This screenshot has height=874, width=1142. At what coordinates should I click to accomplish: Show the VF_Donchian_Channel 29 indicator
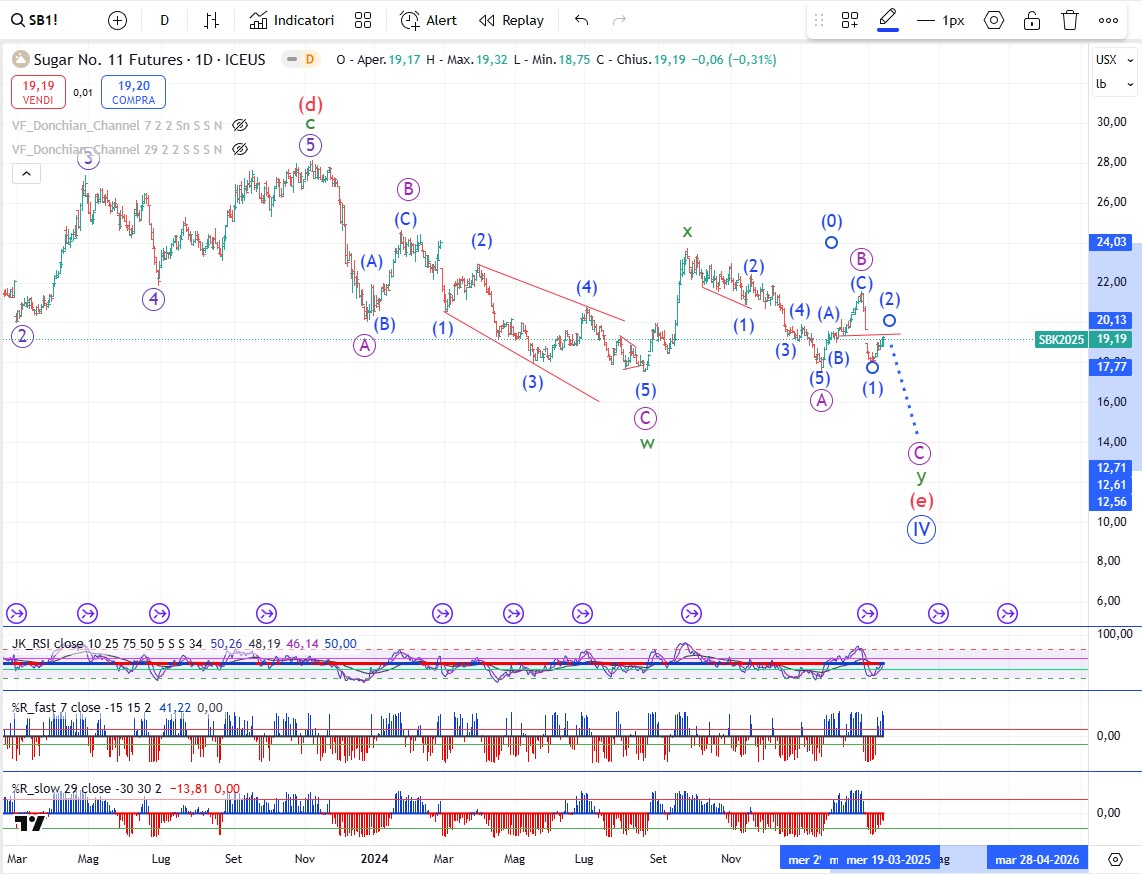pyautogui.click(x=240, y=149)
